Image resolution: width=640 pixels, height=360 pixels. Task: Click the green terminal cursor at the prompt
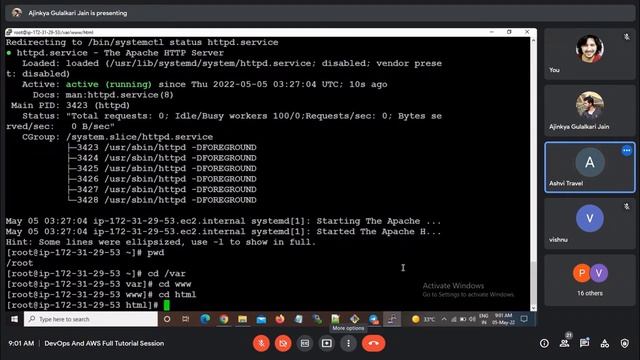[x=167, y=305]
